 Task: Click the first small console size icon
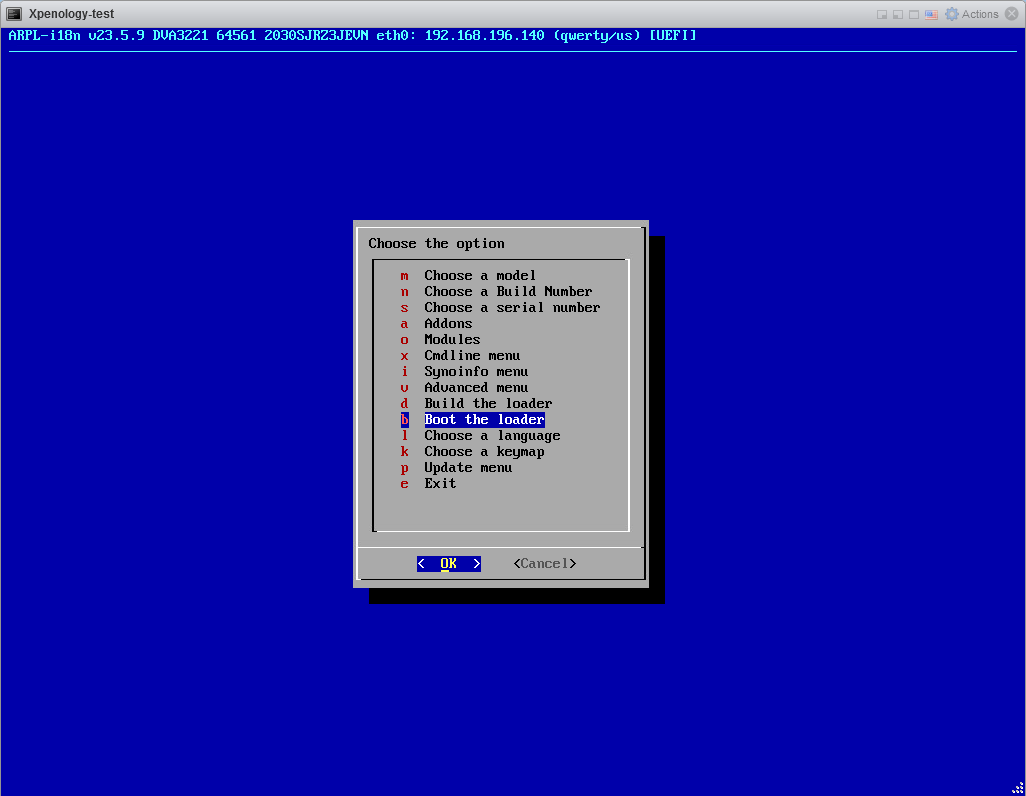(882, 14)
